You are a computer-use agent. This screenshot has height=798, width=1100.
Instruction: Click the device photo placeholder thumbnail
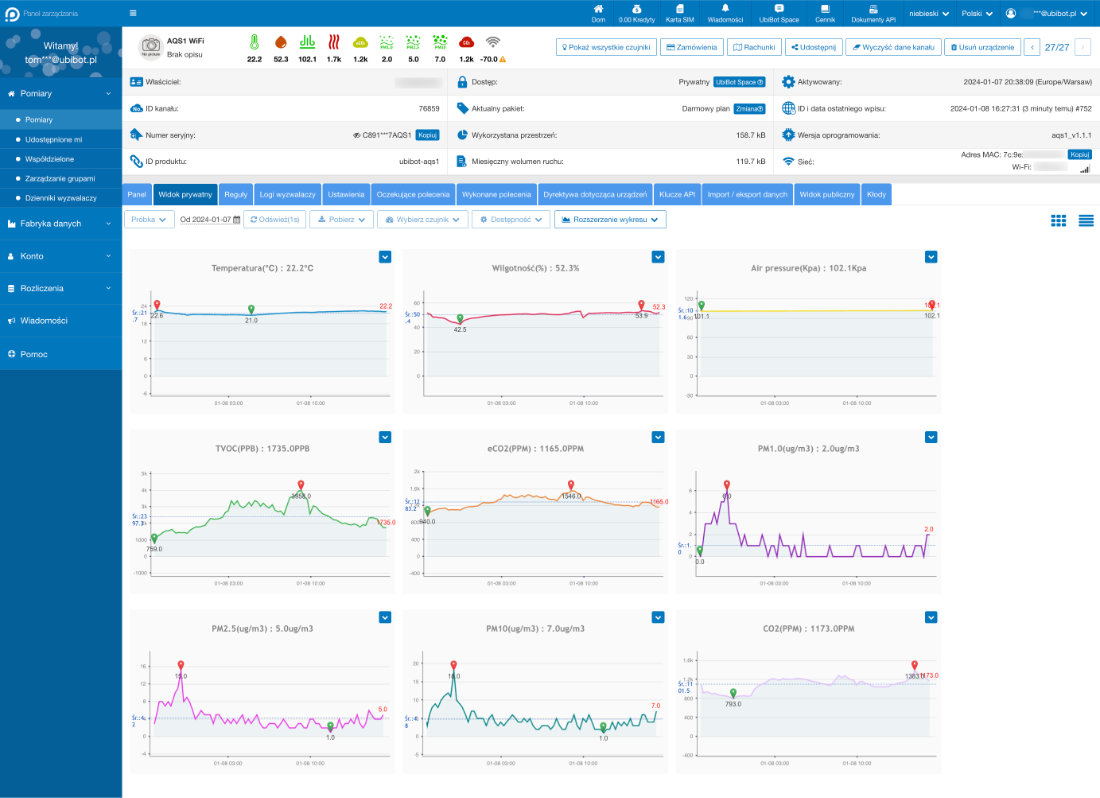pyautogui.click(x=150, y=46)
